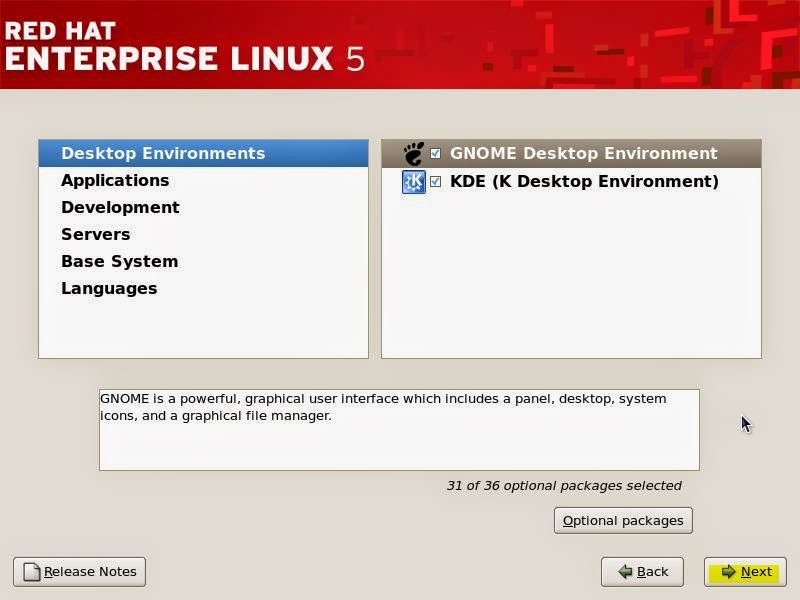Viewport: 800px width, 600px height.
Task: Open the Release Notes
Action: pyautogui.click(x=79, y=572)
